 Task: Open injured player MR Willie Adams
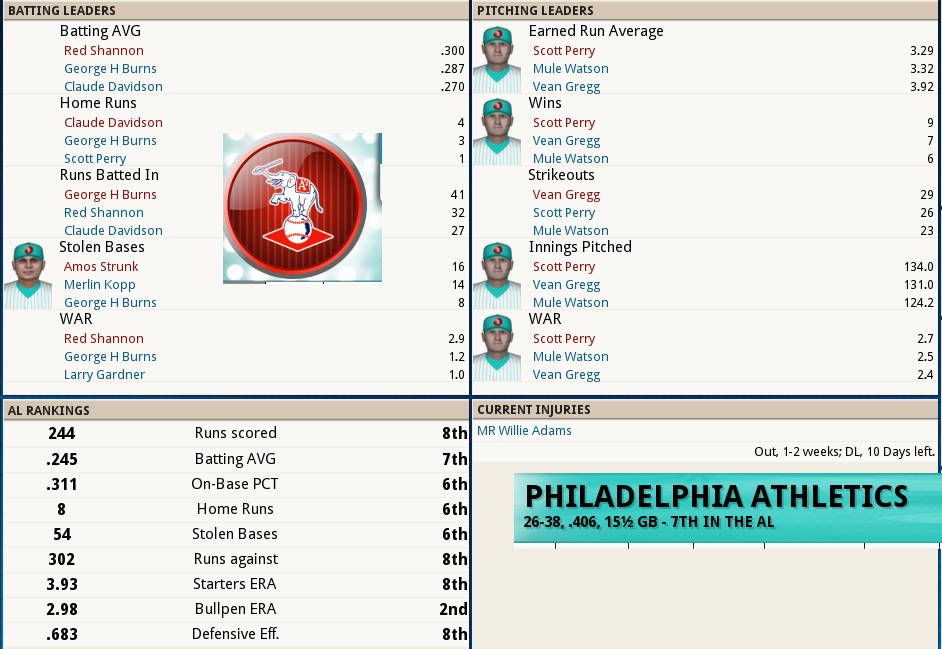coord(524,431)
